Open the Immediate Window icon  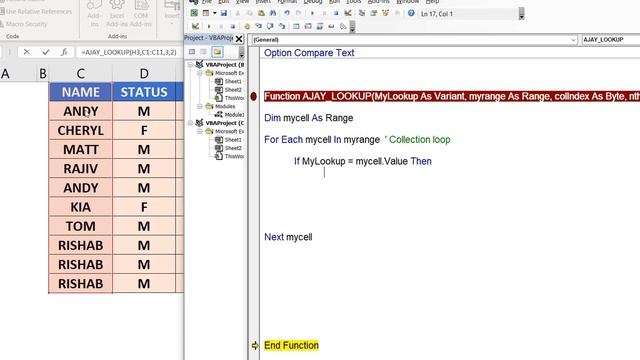308,27
